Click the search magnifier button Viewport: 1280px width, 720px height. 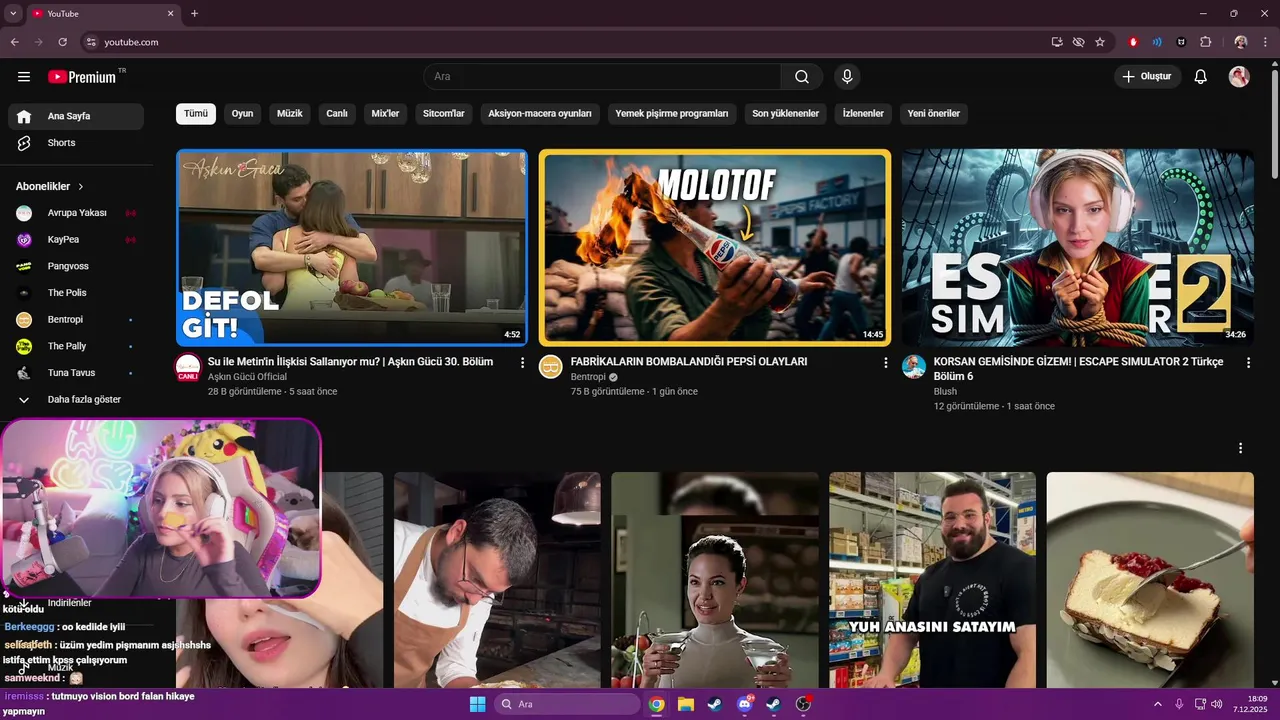point(802,77)
